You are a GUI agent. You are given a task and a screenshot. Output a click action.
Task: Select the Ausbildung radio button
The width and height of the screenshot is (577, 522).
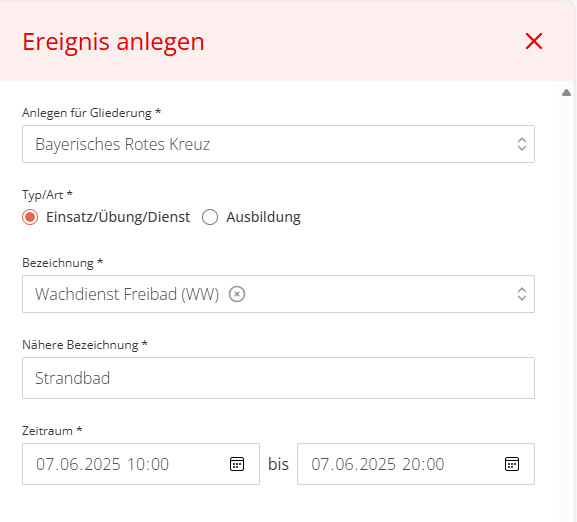210,217
